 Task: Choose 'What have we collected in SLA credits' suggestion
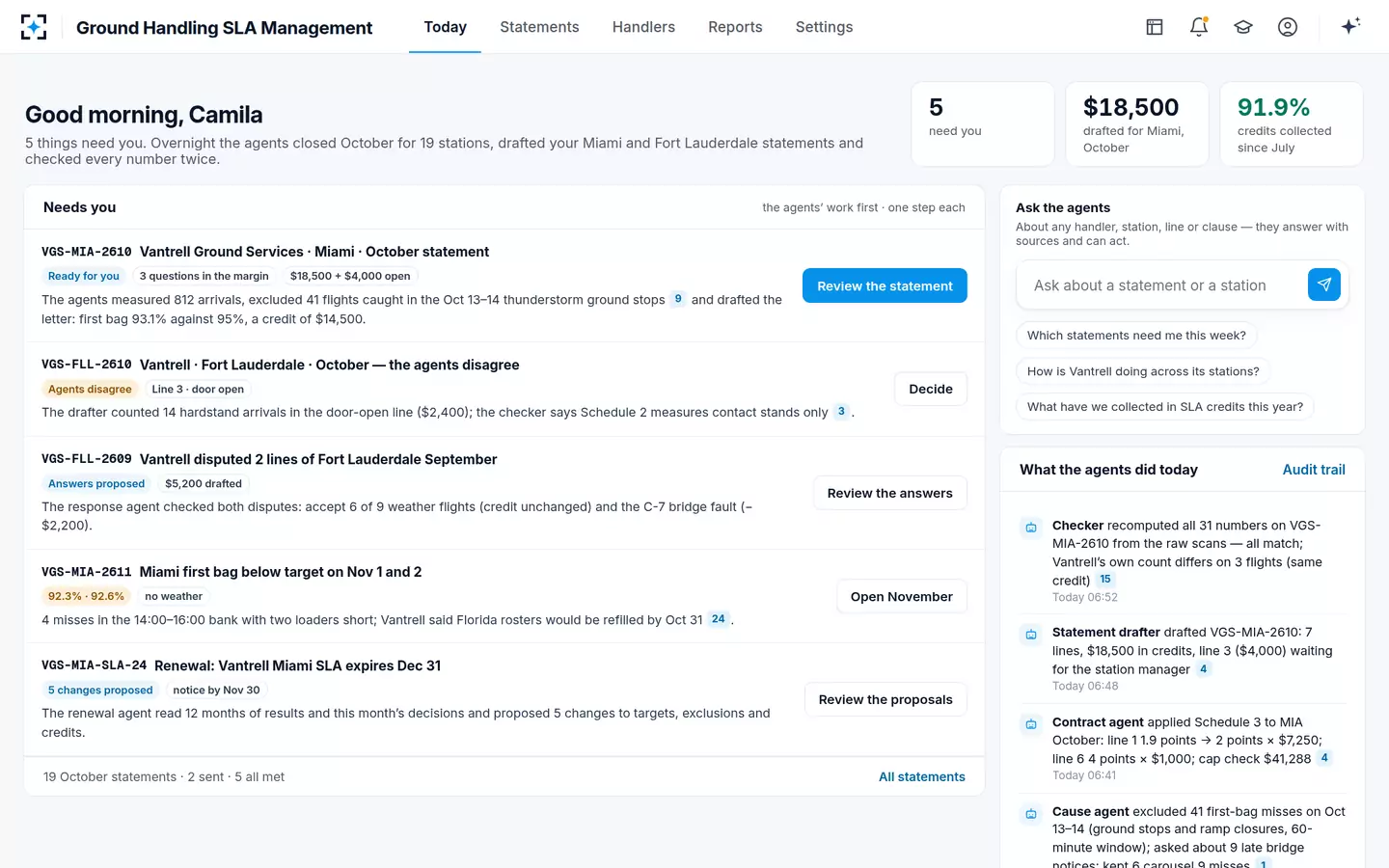1165,407
